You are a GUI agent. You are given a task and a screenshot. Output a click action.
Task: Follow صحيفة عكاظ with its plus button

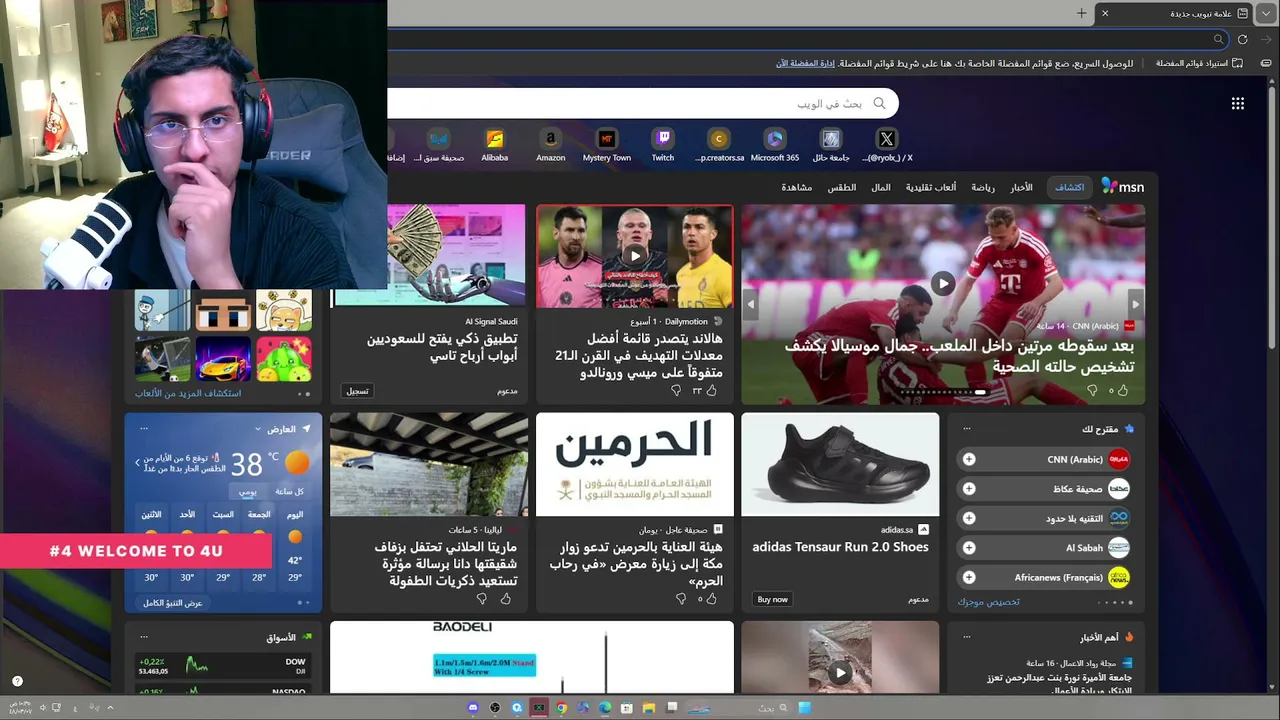click(x=969, y=489)
